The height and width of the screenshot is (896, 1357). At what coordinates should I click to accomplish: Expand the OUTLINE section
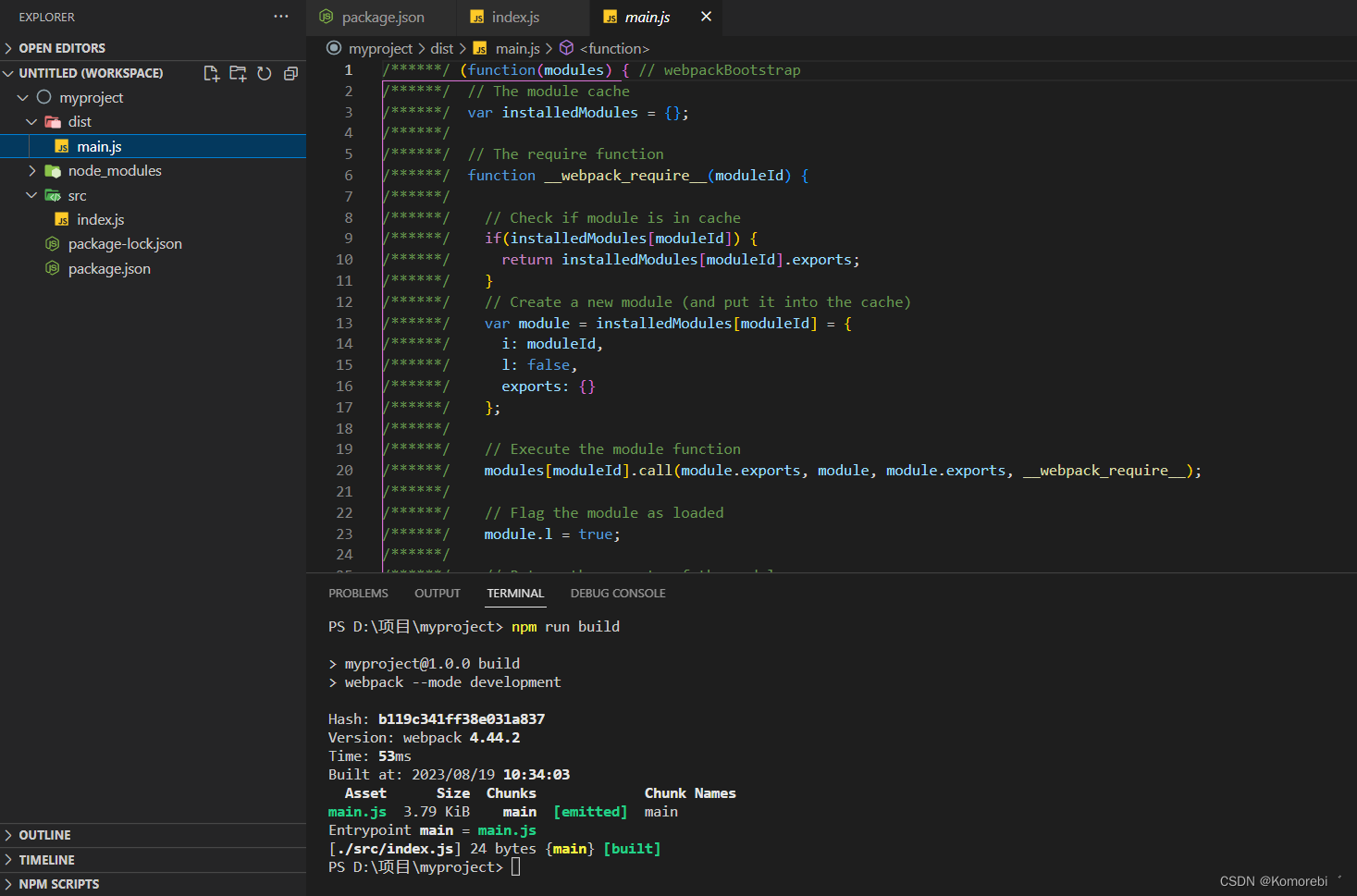[x=153, y=835]
